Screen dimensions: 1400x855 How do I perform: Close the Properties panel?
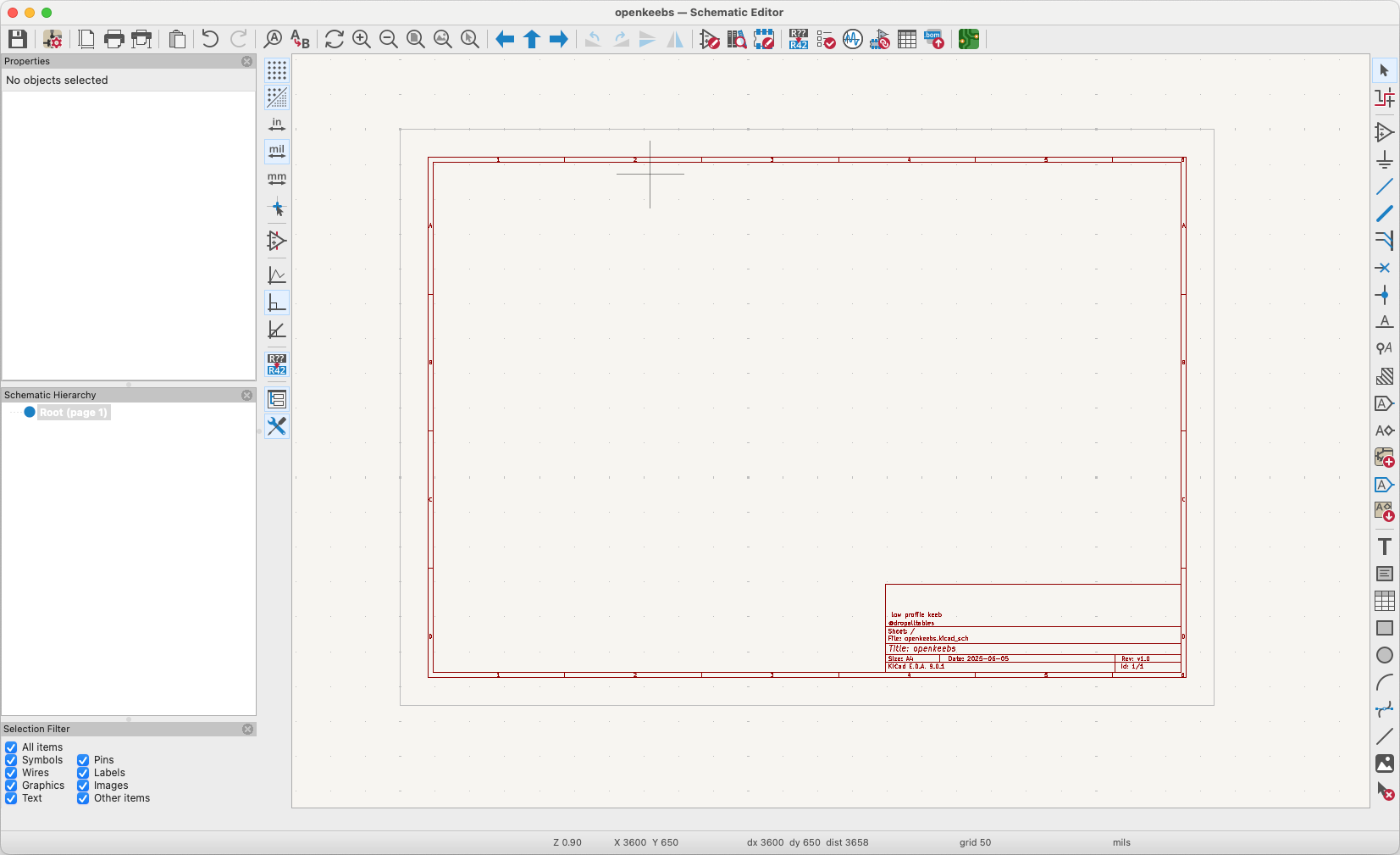pyautogui.click(x=247, y=61)
